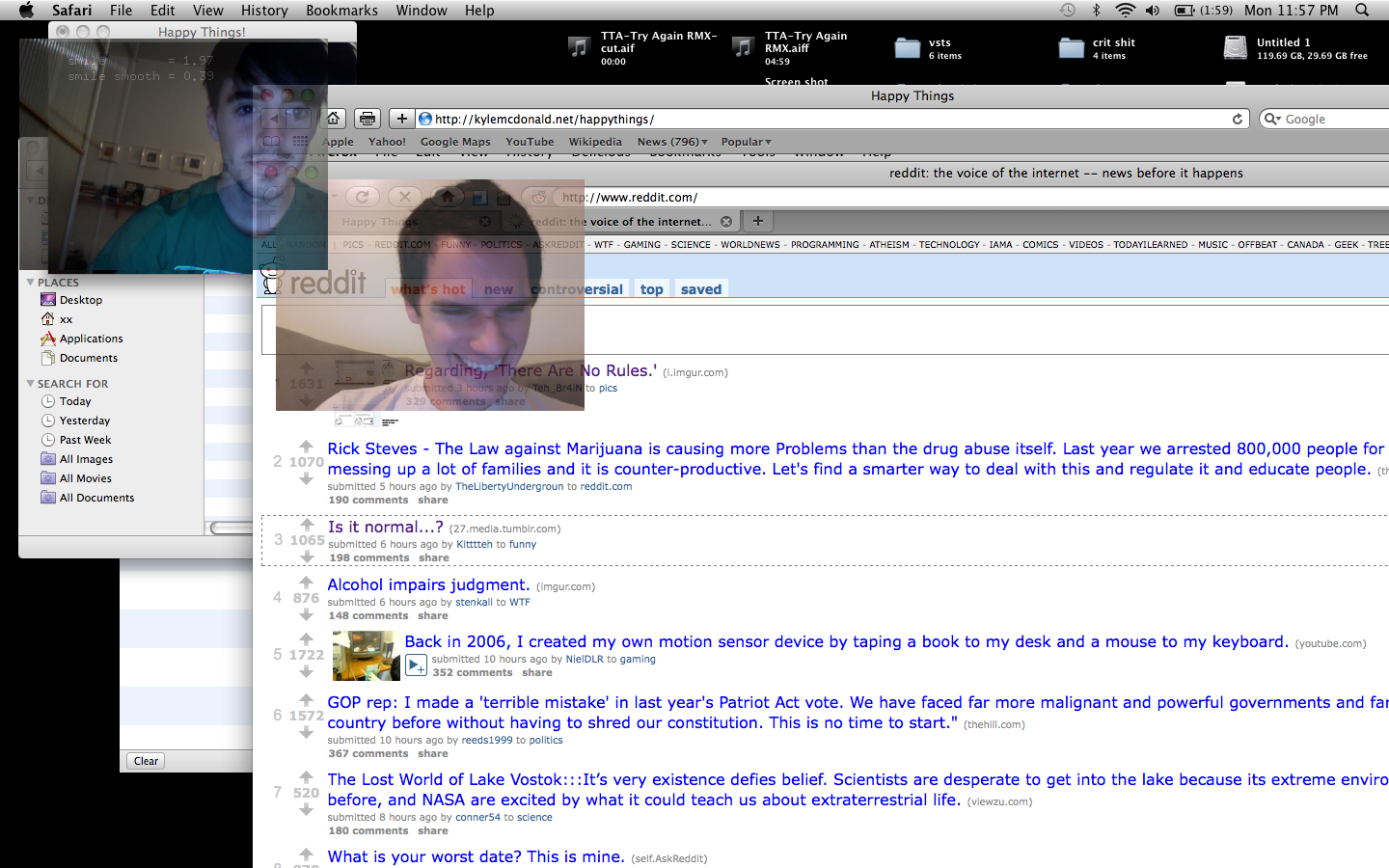Screen dimensions: 1389x868
Task: Open the 'Is it normal...?' post link
Action: click(385, 527)
